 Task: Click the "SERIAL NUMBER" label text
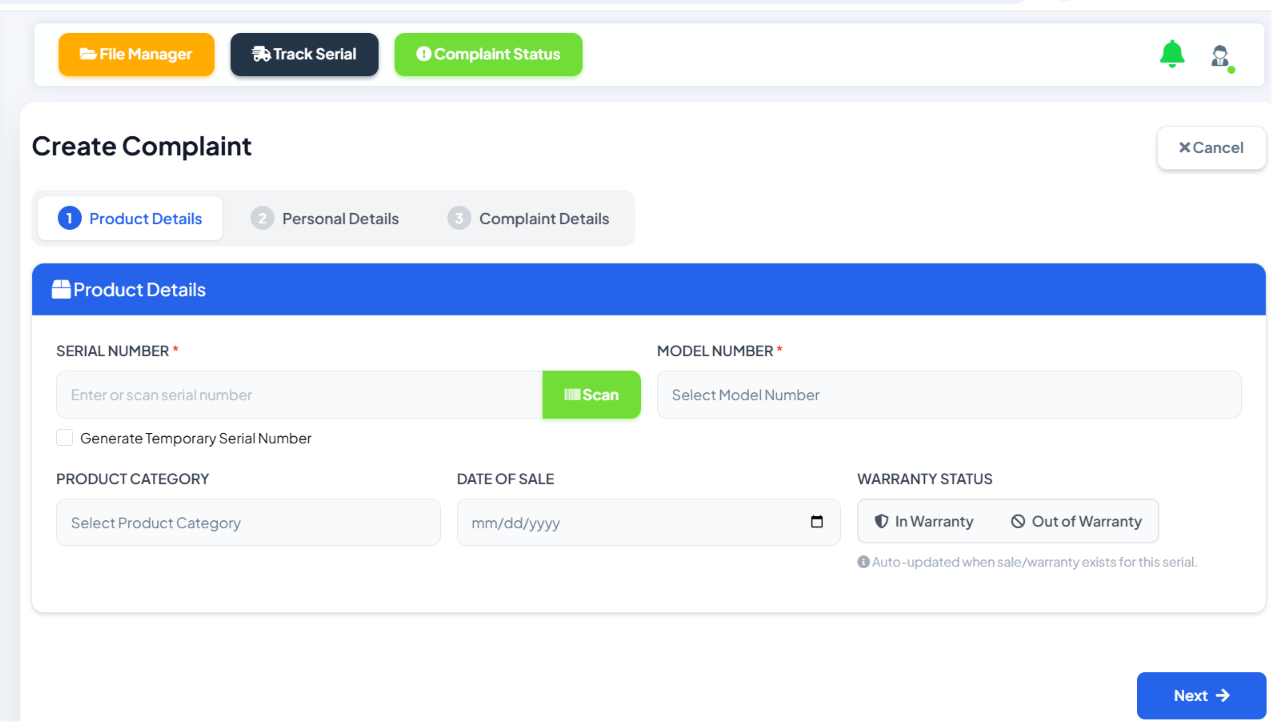[112, 351]
